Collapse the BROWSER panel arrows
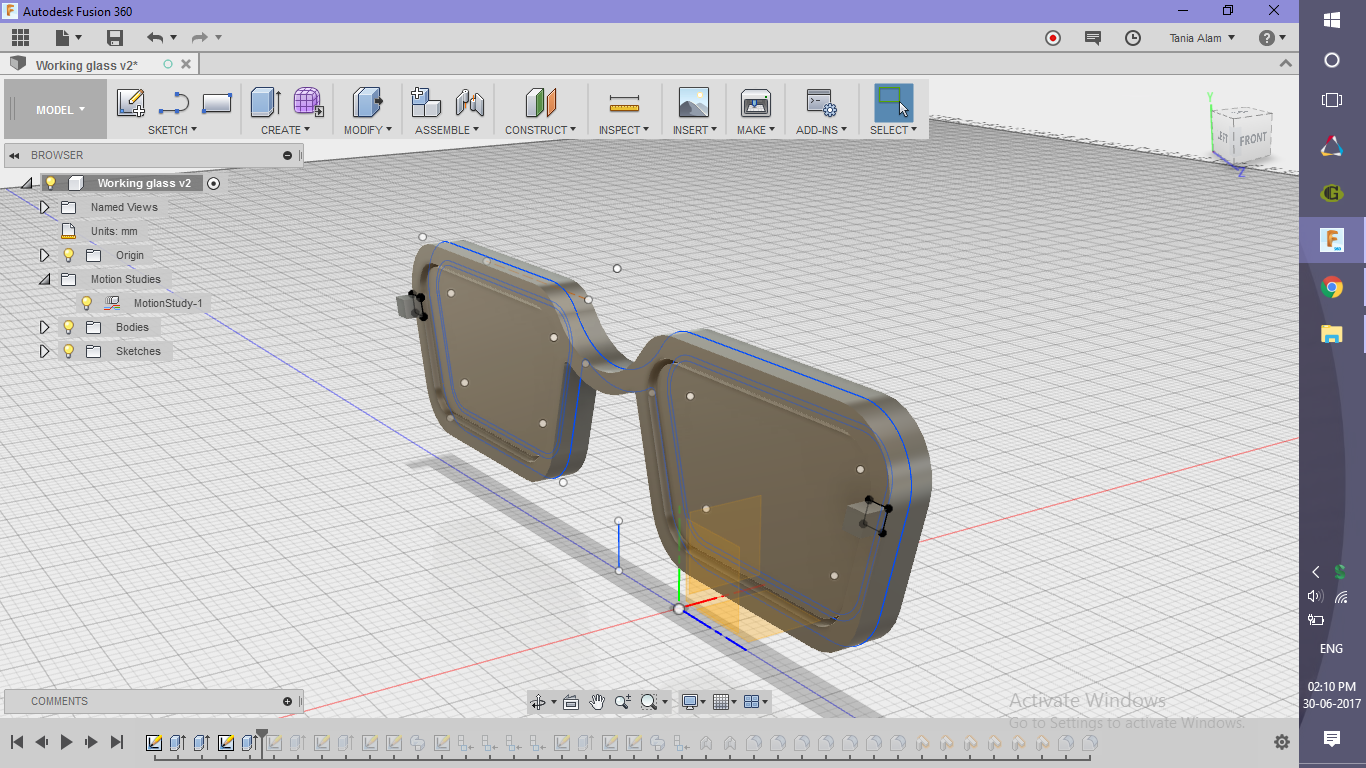The height and width of the screenshot is (768, 1366). point(15,156)
